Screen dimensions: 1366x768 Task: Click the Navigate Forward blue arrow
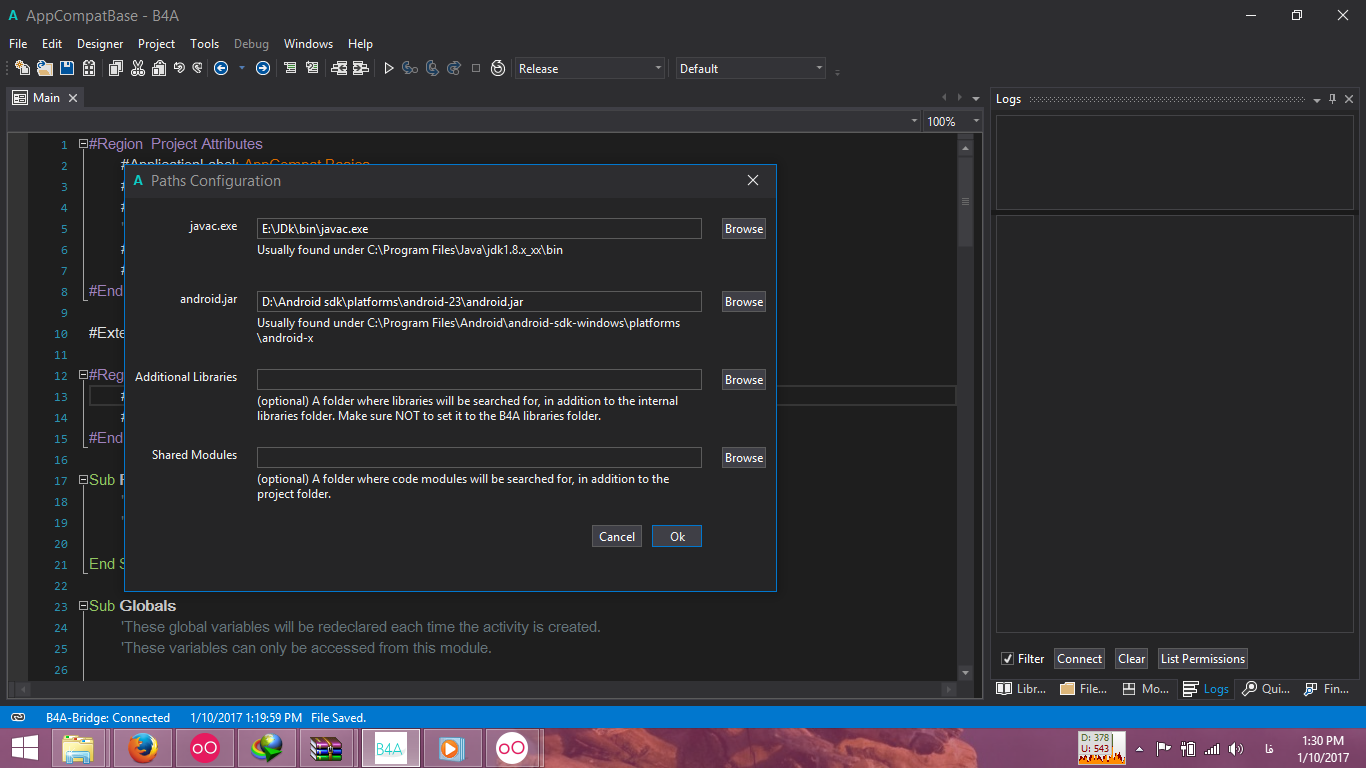tap(262, 68)
